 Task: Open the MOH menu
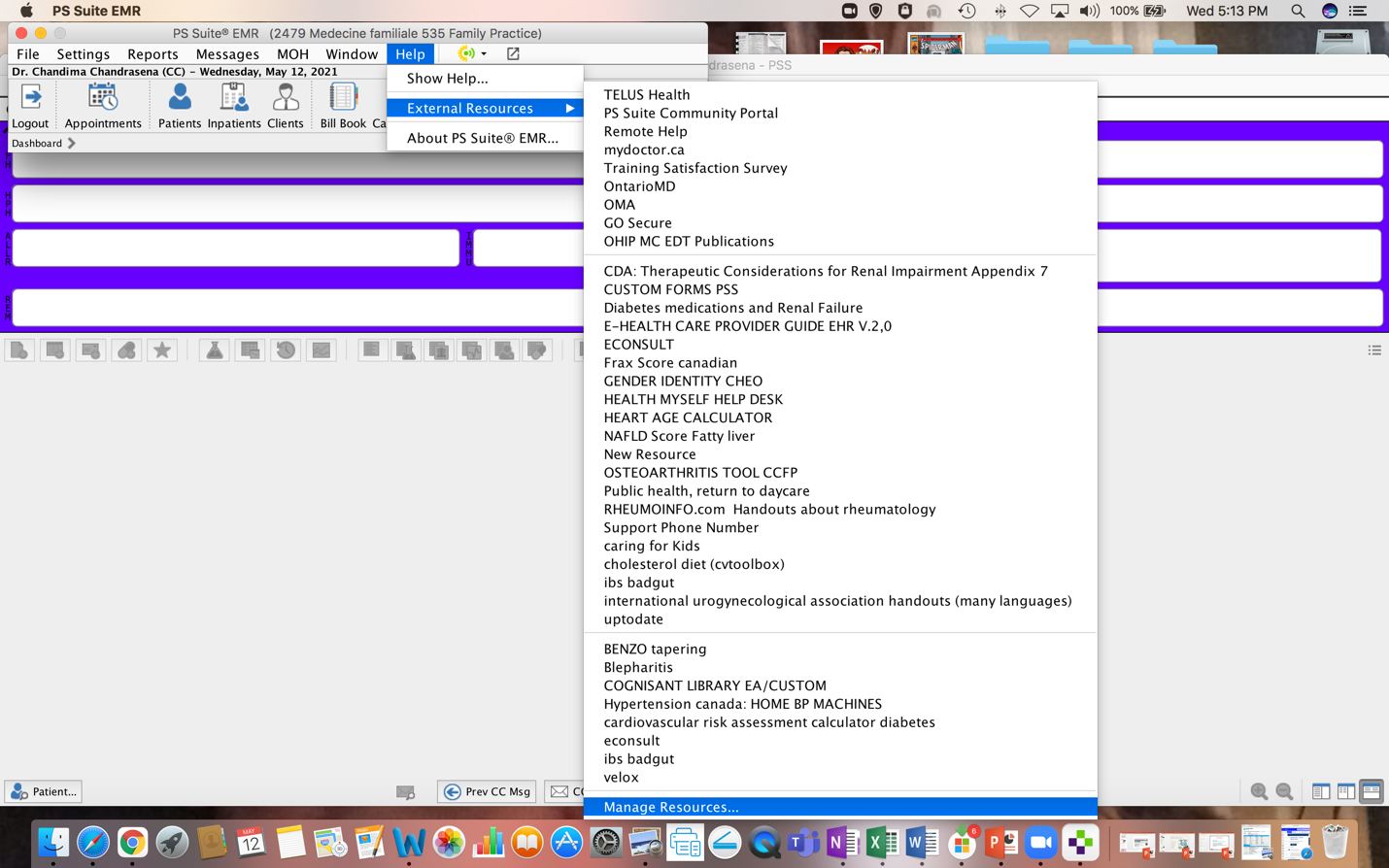click(292, 53)
